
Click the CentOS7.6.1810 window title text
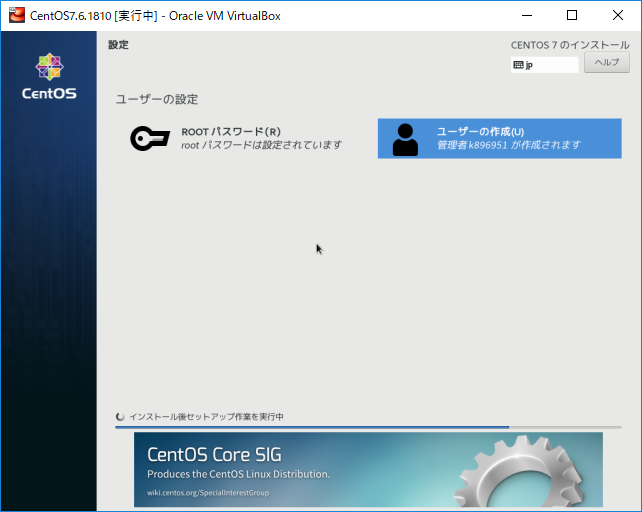155,16
